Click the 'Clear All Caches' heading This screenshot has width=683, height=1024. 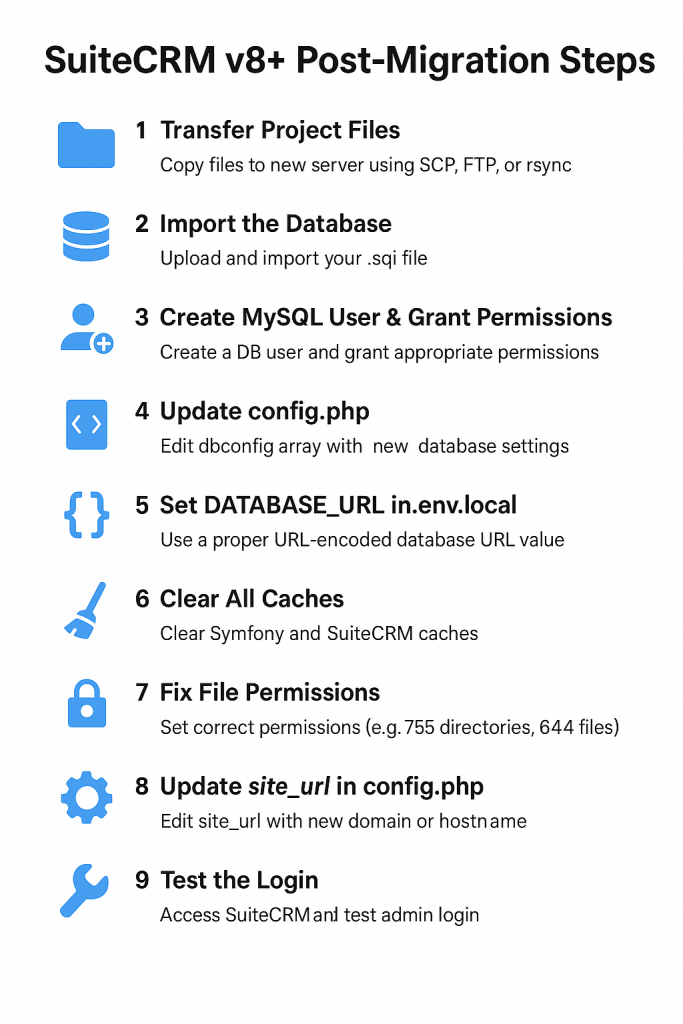pyautogui.click(x=251, y=599)
